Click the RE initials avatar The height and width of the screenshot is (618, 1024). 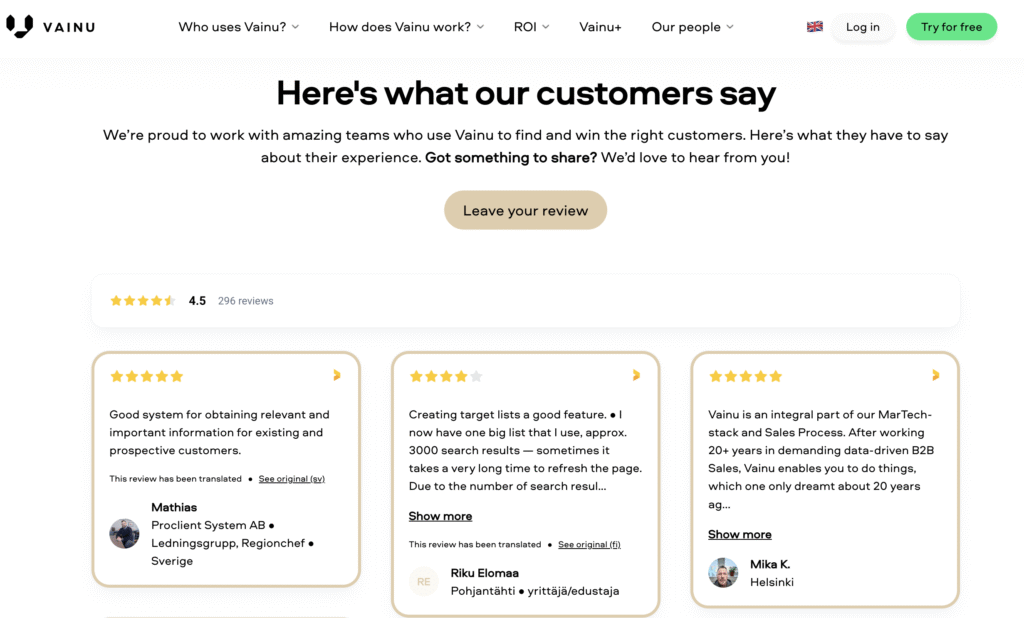pyautogui.click(x=424, y=581)
